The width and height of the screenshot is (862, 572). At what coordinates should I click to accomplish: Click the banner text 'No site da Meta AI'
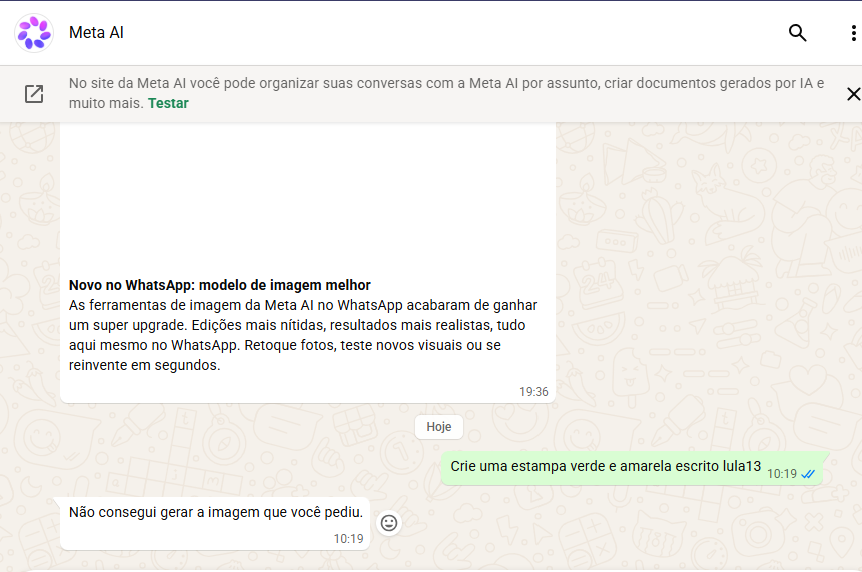[446, 93]
